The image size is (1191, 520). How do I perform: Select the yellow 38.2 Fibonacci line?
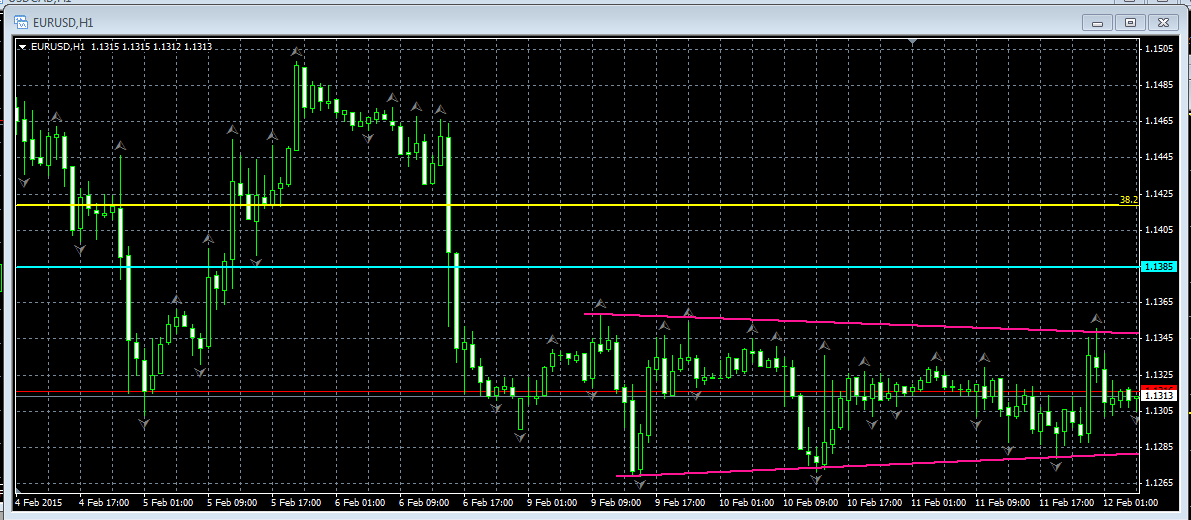point(600,205)
